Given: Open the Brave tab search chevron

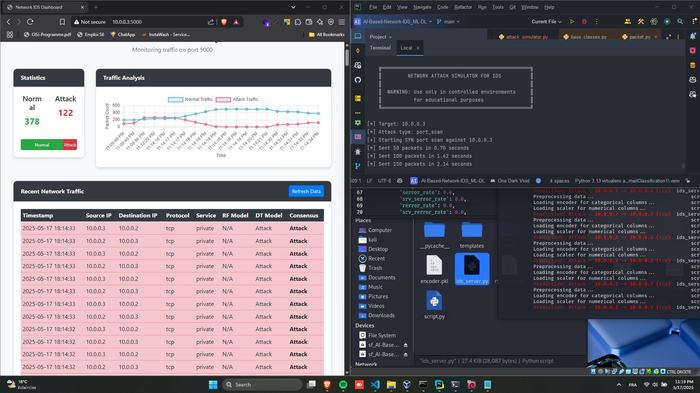Looking at the screenshot, I should [x=293, y=7].
